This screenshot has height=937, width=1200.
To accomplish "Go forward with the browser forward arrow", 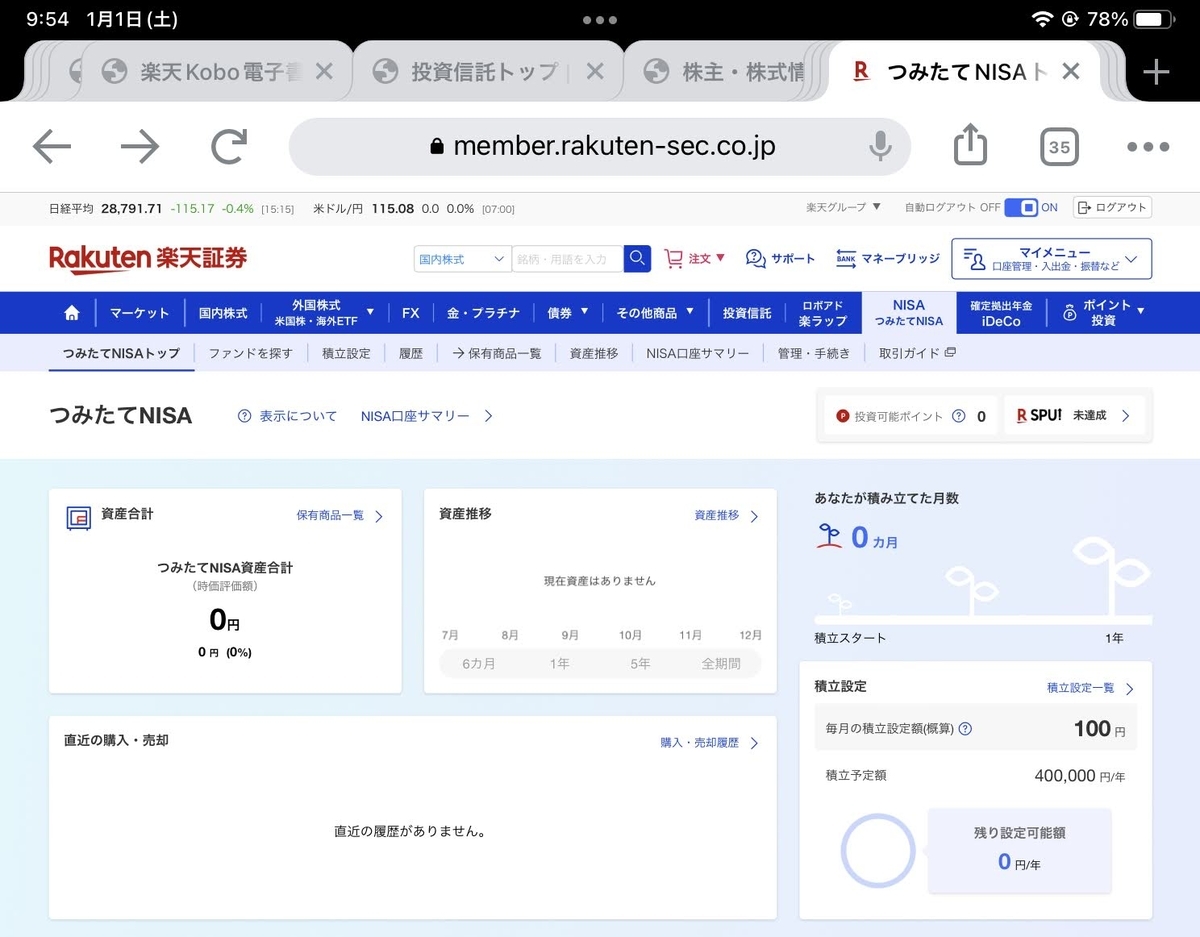I will 140,148.
